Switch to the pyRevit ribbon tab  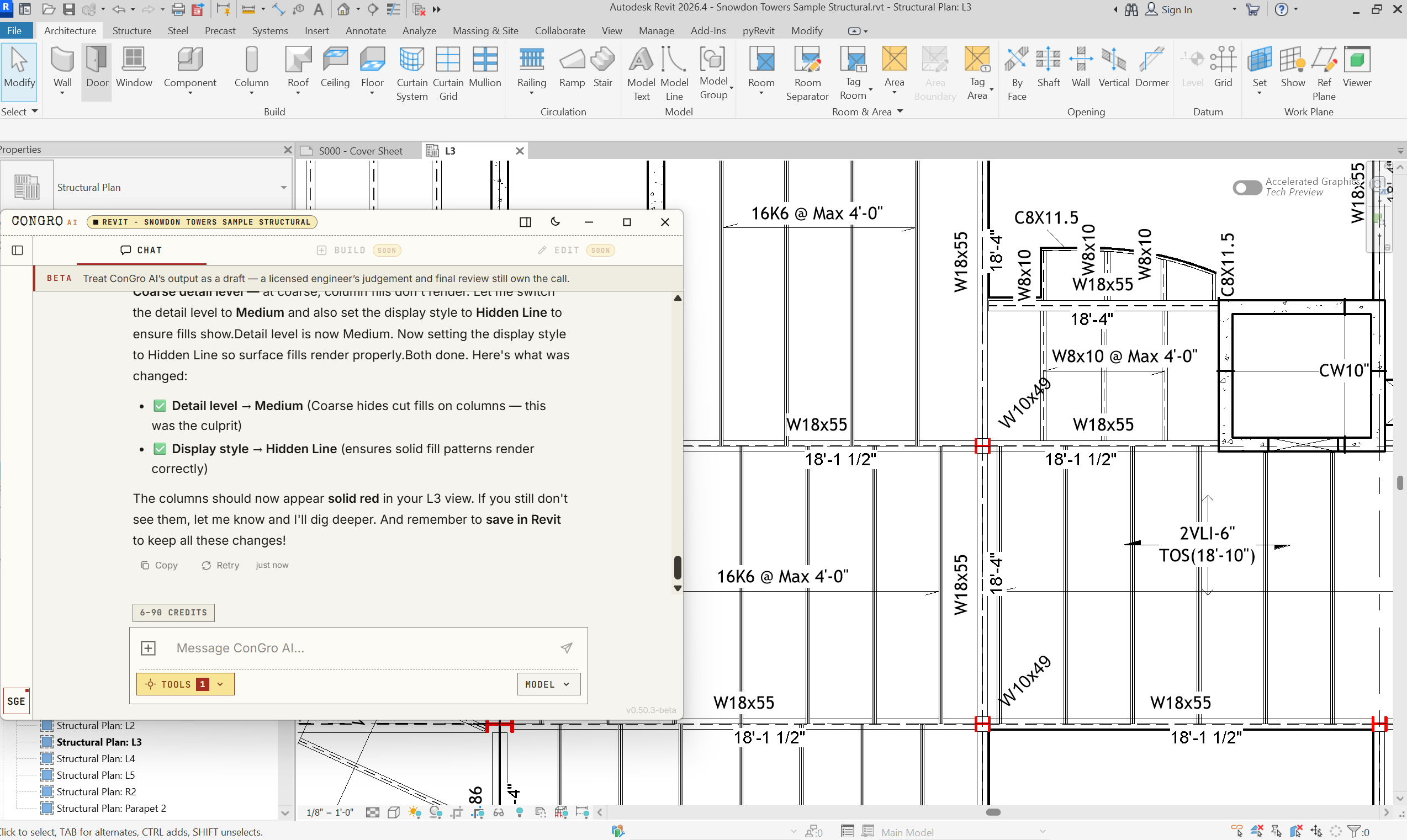pos(758,30)
